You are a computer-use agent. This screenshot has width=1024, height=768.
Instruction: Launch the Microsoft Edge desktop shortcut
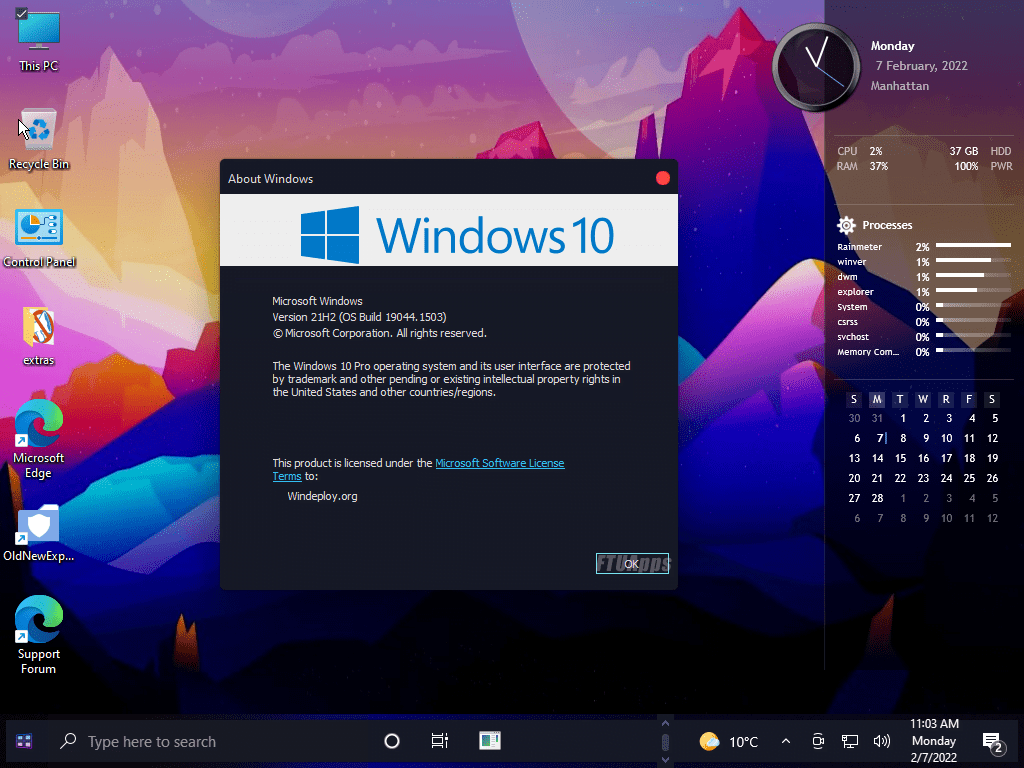(x=39, y=425)
